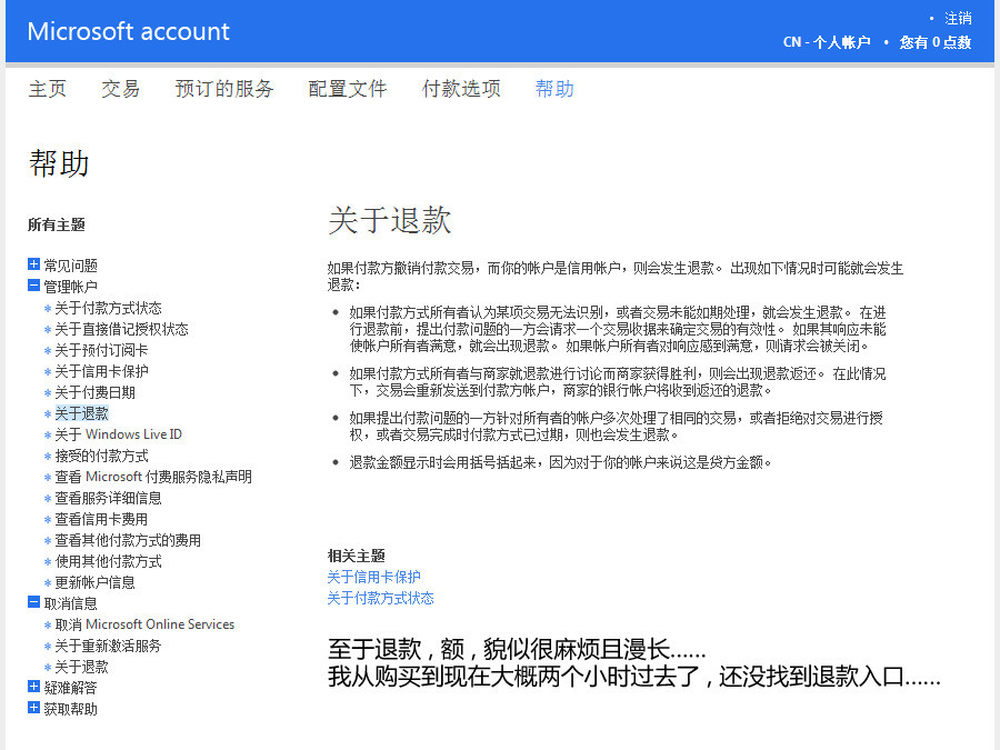Open the 查看信用卡费用 topic

tap(101, 519)
